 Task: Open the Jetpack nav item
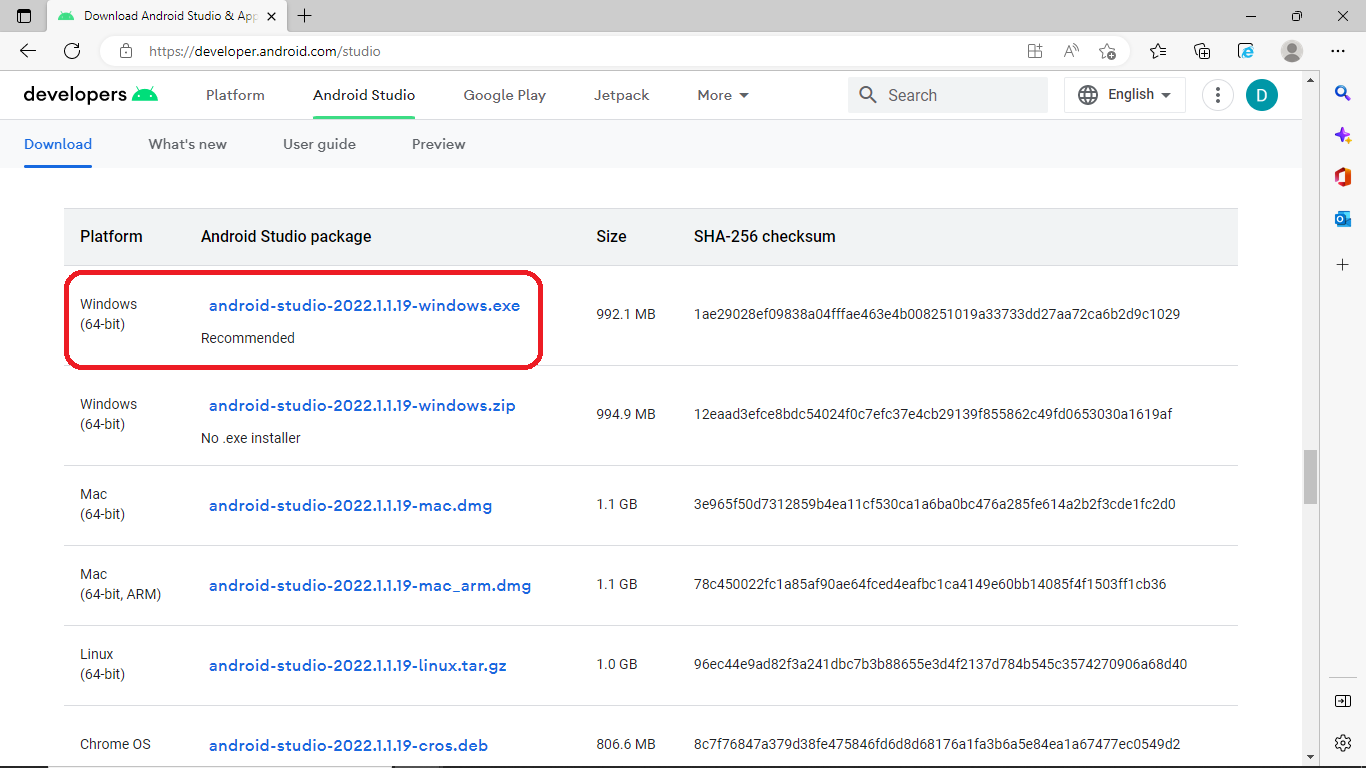tap(621, 95)
